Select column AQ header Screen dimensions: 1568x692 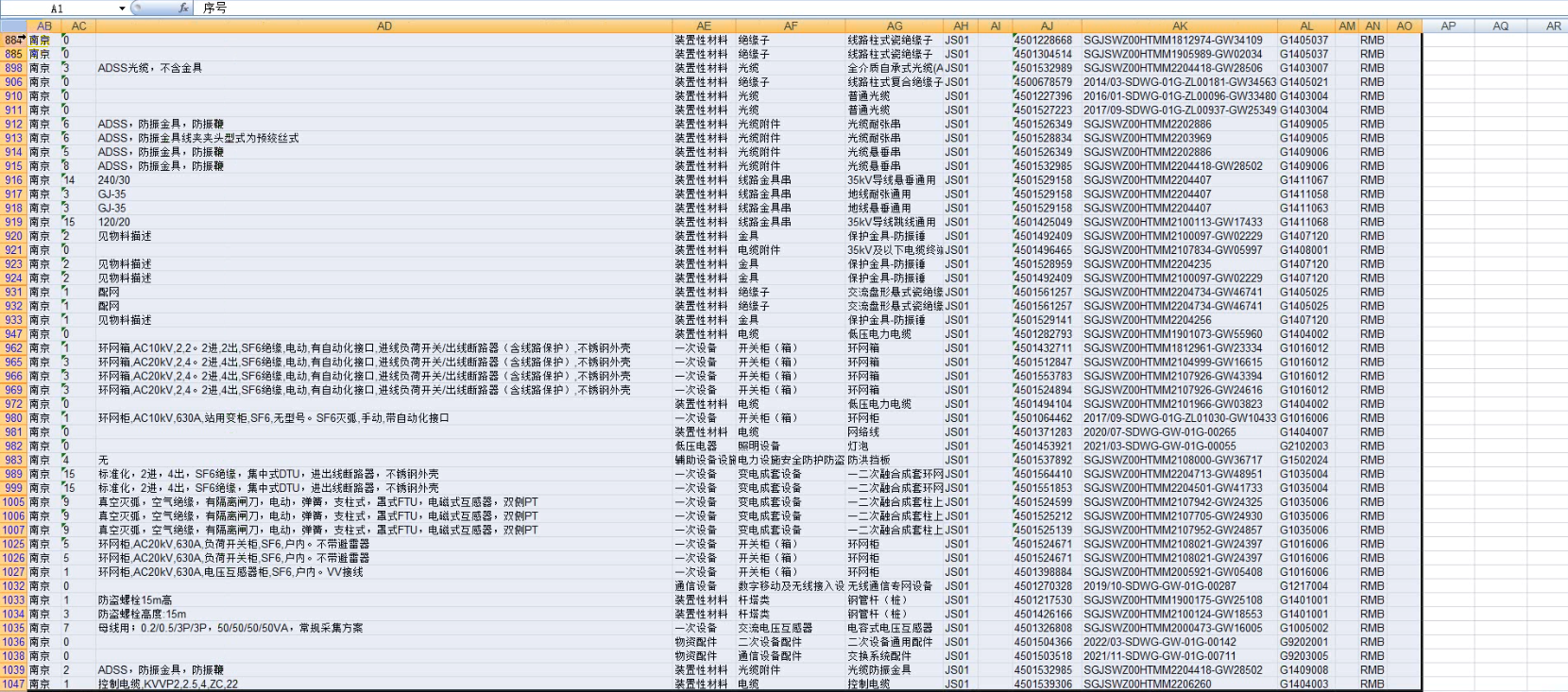[x=1500, y=26]
